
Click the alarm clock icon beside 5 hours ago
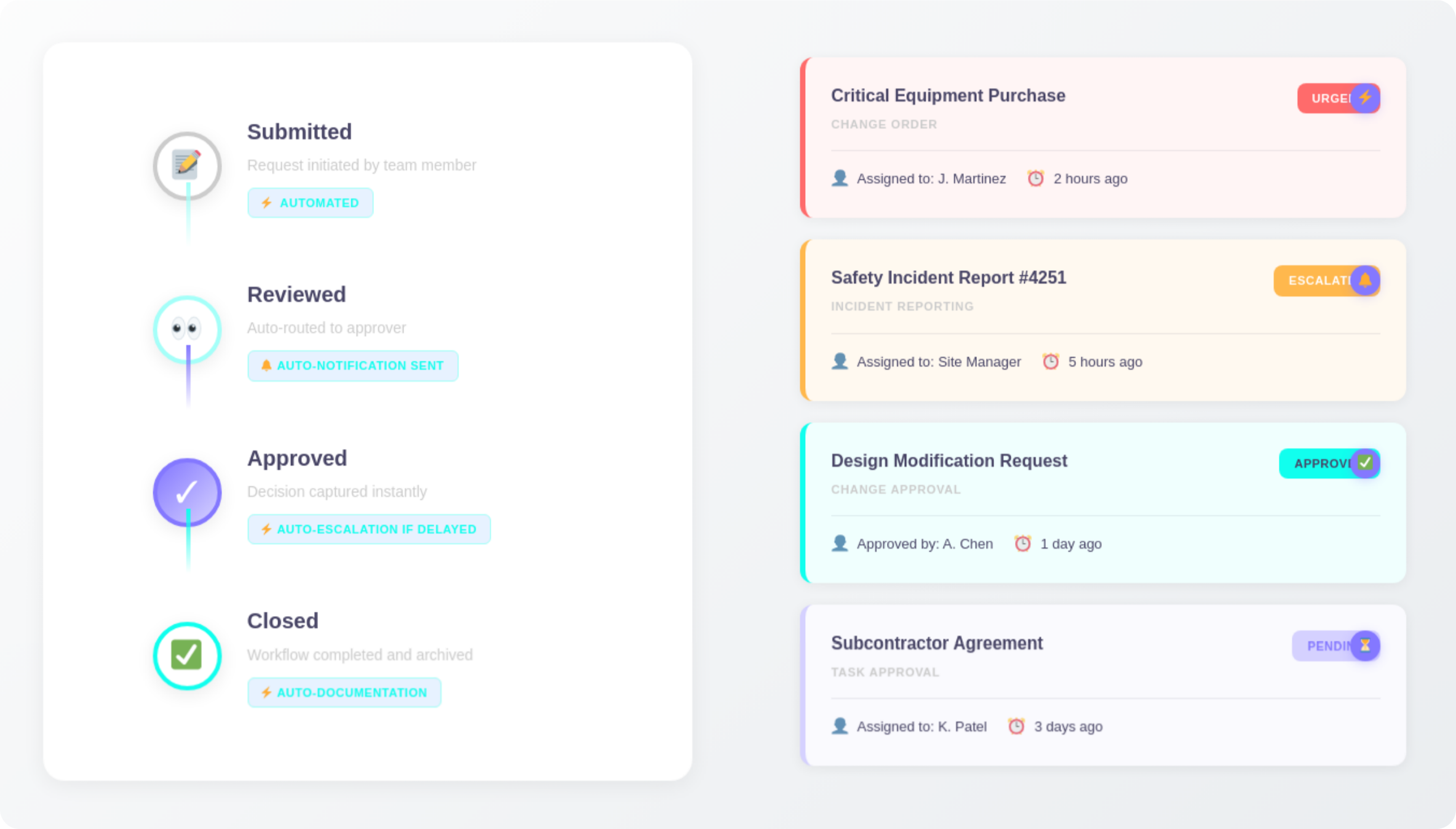pos(1051,362)
